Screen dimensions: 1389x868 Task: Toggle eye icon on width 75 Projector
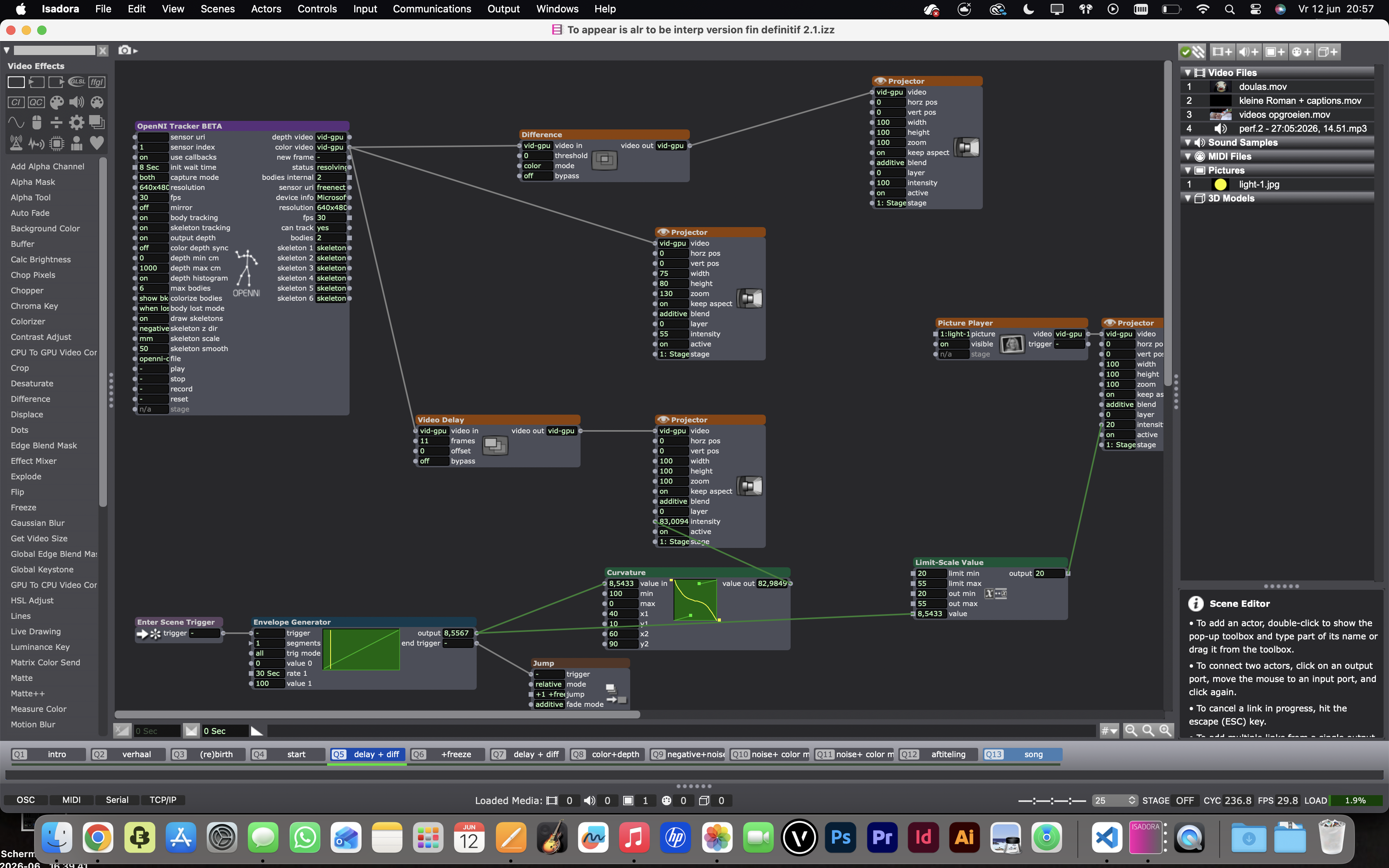pyautogui.click(x=663, y=232)
